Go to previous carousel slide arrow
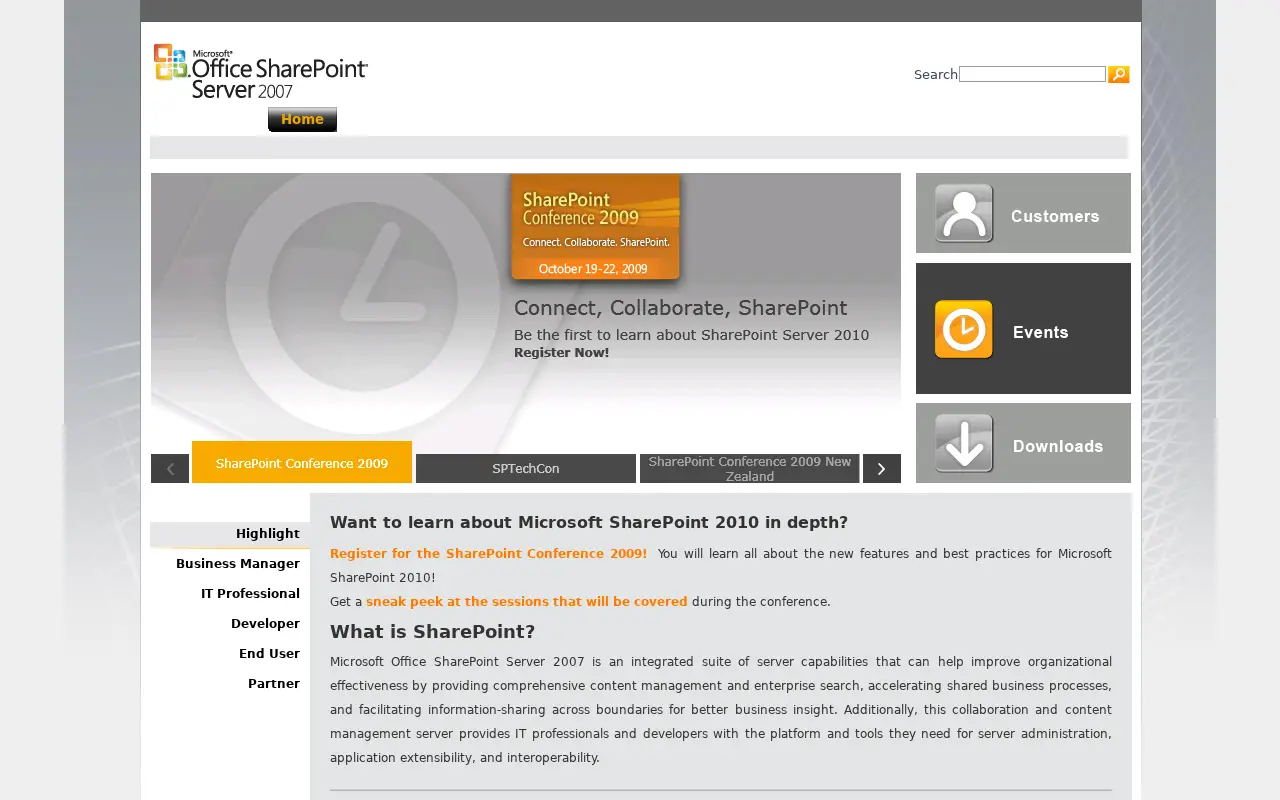Image resolution: width=1280 pixels, height=800 pixels. (x=170, y=468)
